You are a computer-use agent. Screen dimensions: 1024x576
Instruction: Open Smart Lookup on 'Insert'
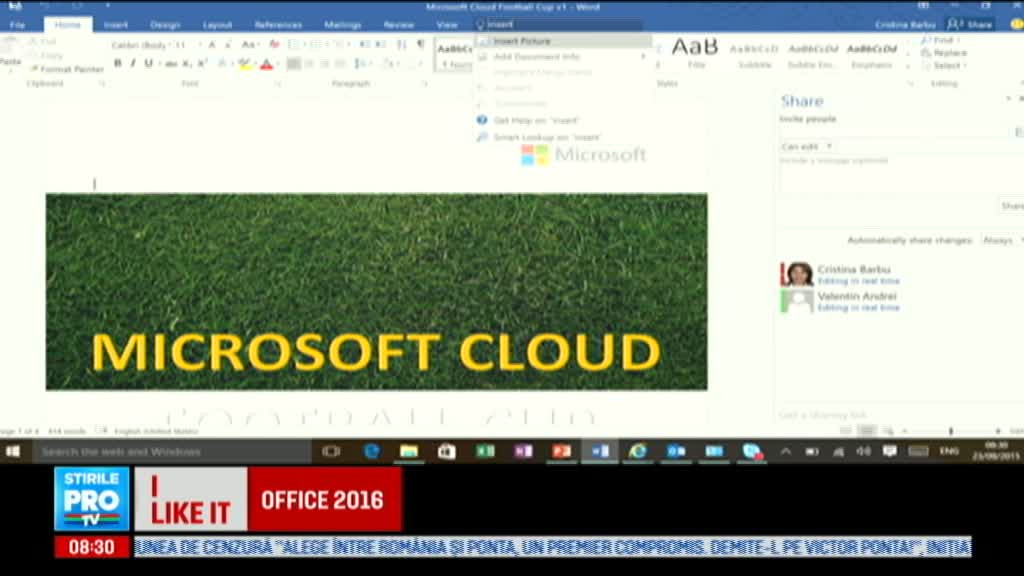pos(546,136)
